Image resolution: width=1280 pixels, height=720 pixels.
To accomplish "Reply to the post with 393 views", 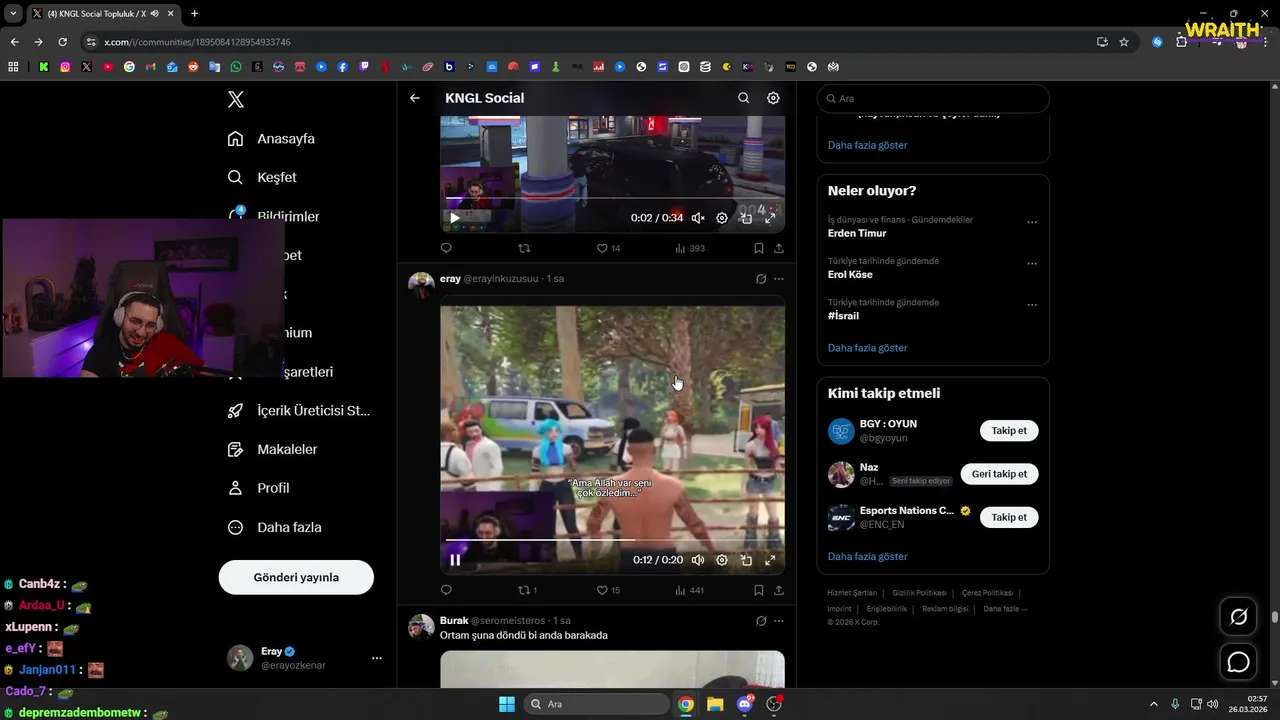I will [x=446, y=248].
